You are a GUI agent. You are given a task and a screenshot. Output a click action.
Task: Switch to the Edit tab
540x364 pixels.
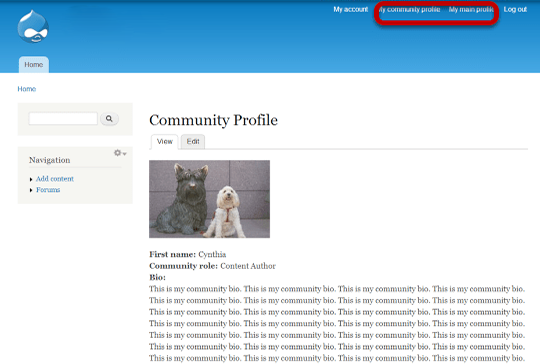193,142
